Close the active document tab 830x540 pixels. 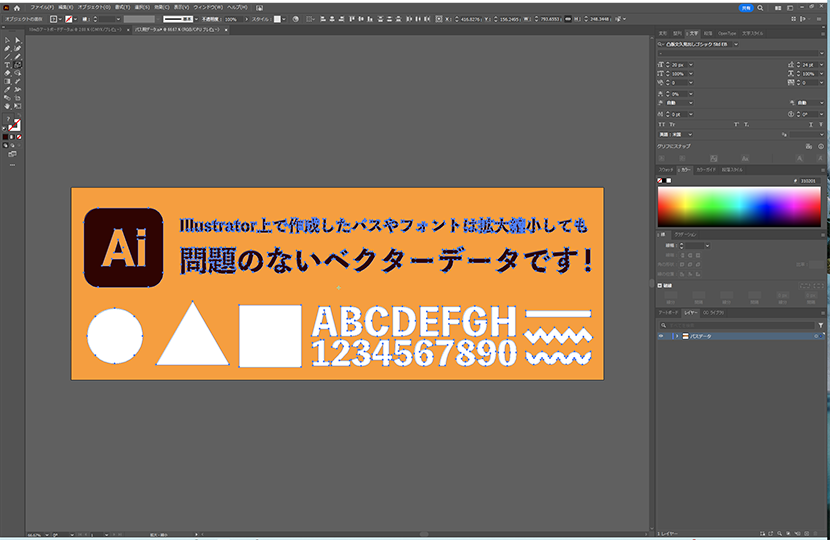228,31
